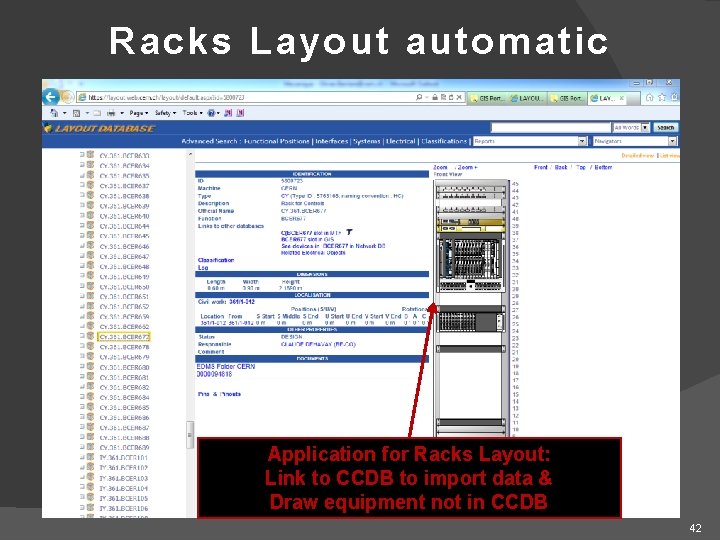Click the Search button
720x540 pixels.
(x=665, y=127)
